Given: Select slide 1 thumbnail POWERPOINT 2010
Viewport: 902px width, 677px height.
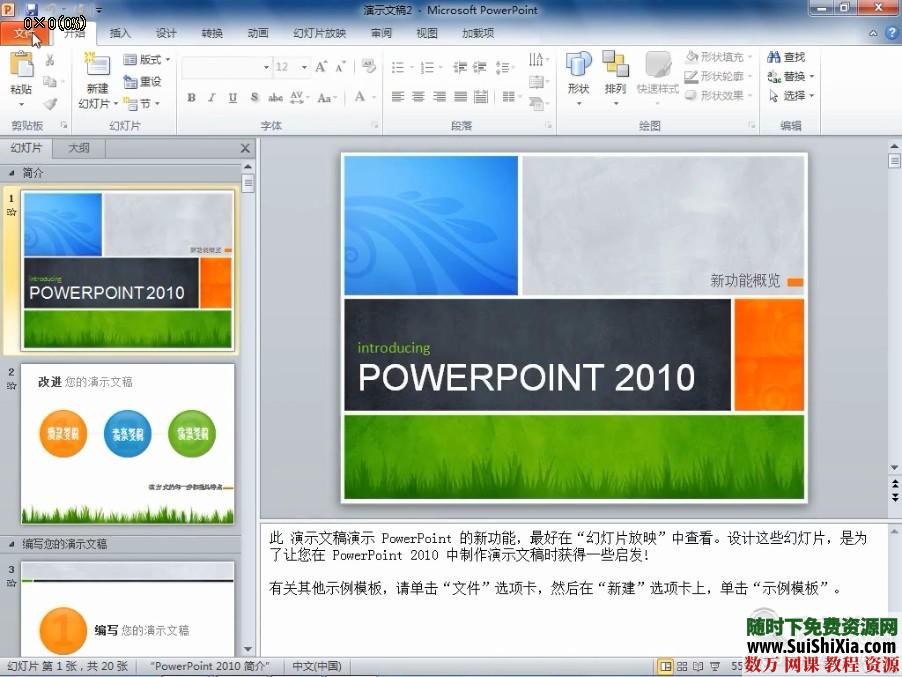Looking at the screenshot, I should (x=128, y=270).
